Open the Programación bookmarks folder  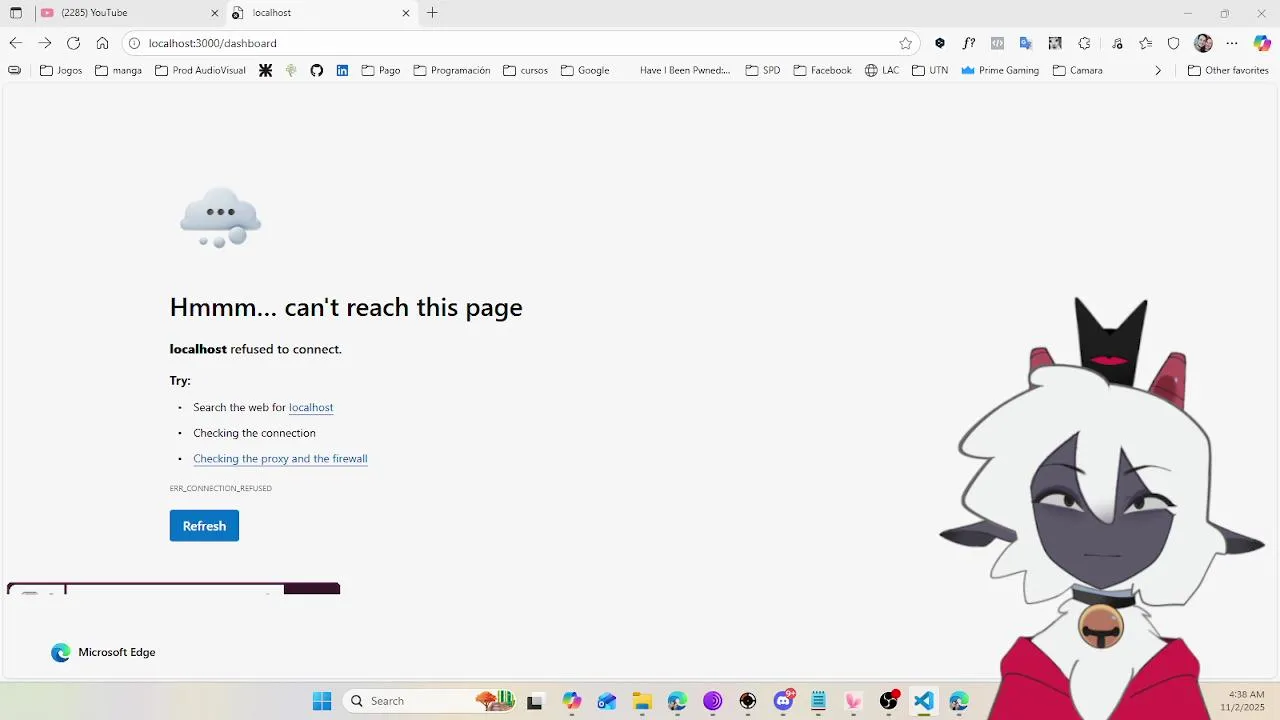[452, 70]
